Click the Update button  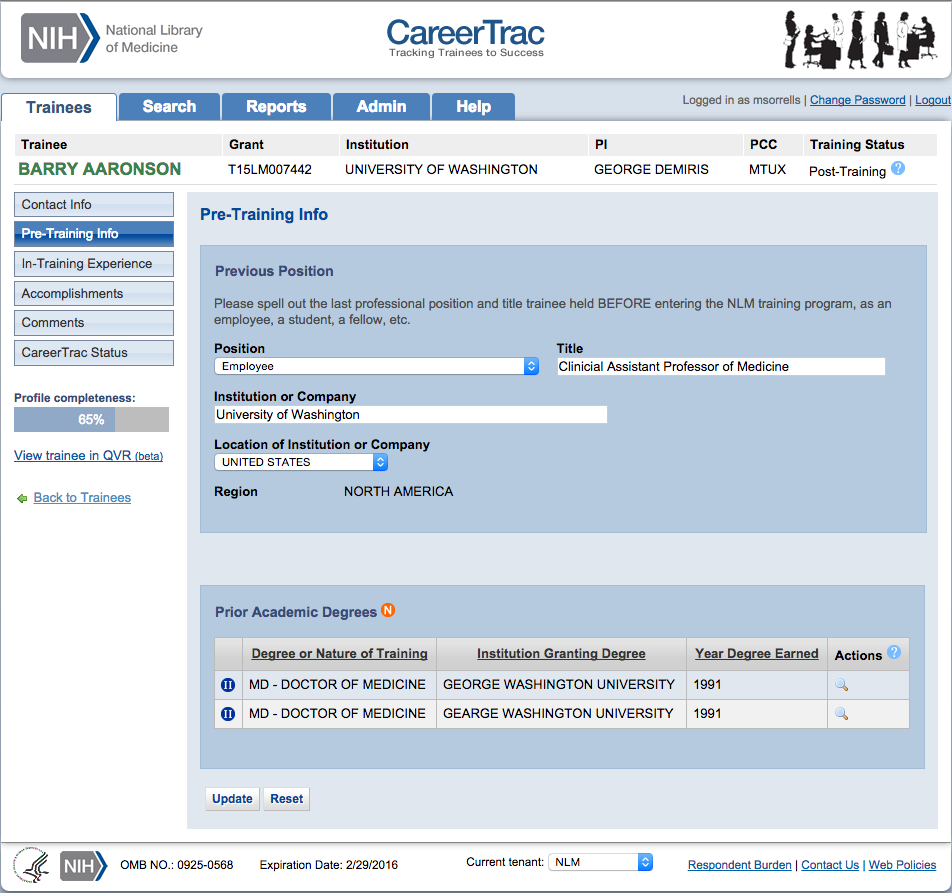click(233, 799)
